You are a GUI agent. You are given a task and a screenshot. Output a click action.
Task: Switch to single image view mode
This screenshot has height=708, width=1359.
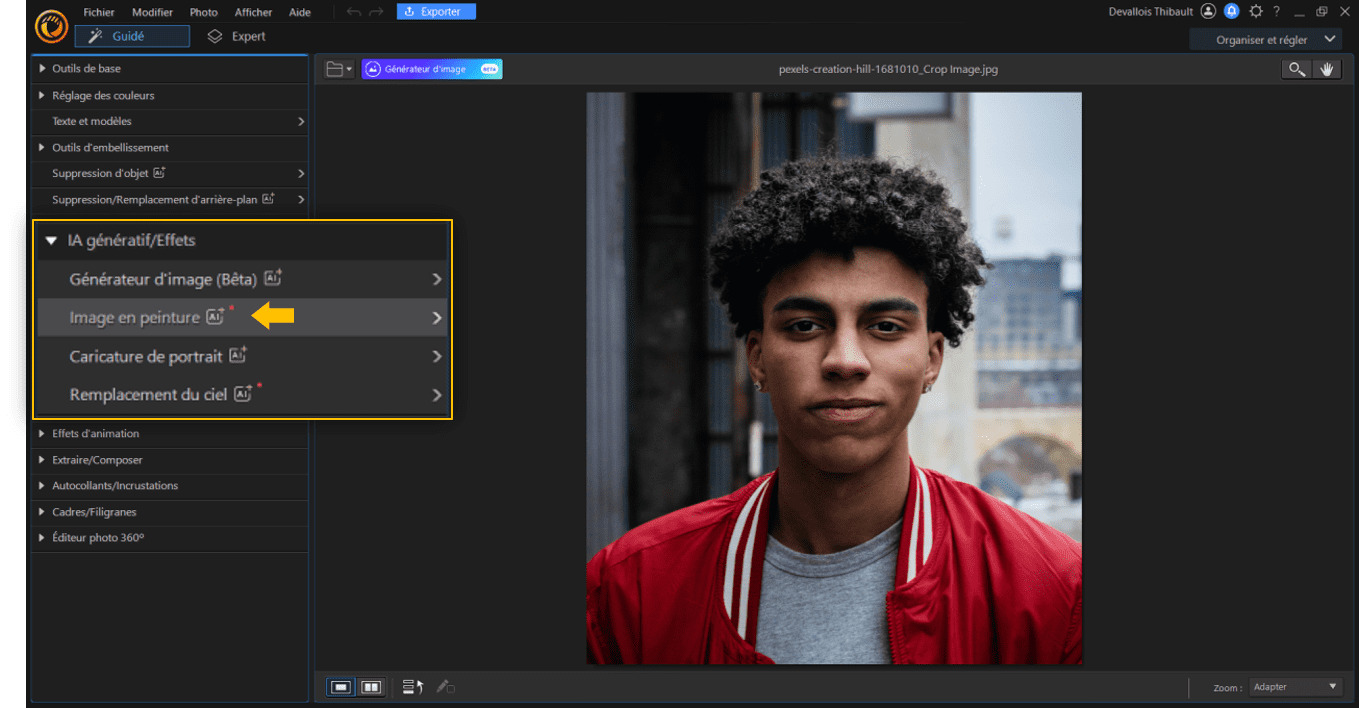(x=341, y=687)
